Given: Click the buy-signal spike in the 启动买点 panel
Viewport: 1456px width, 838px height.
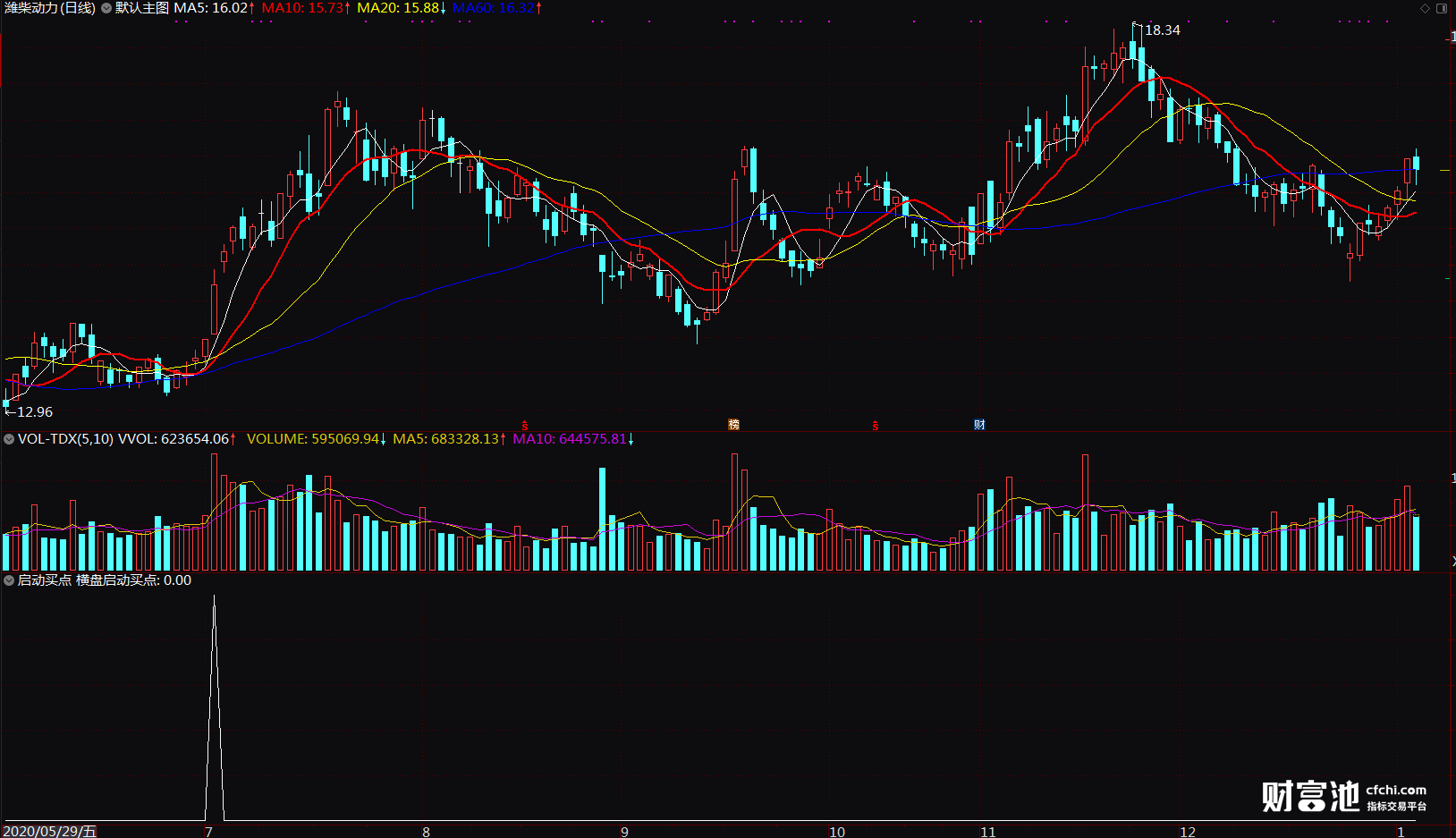Looking at the screenshot, I should (x=214, y=707).
